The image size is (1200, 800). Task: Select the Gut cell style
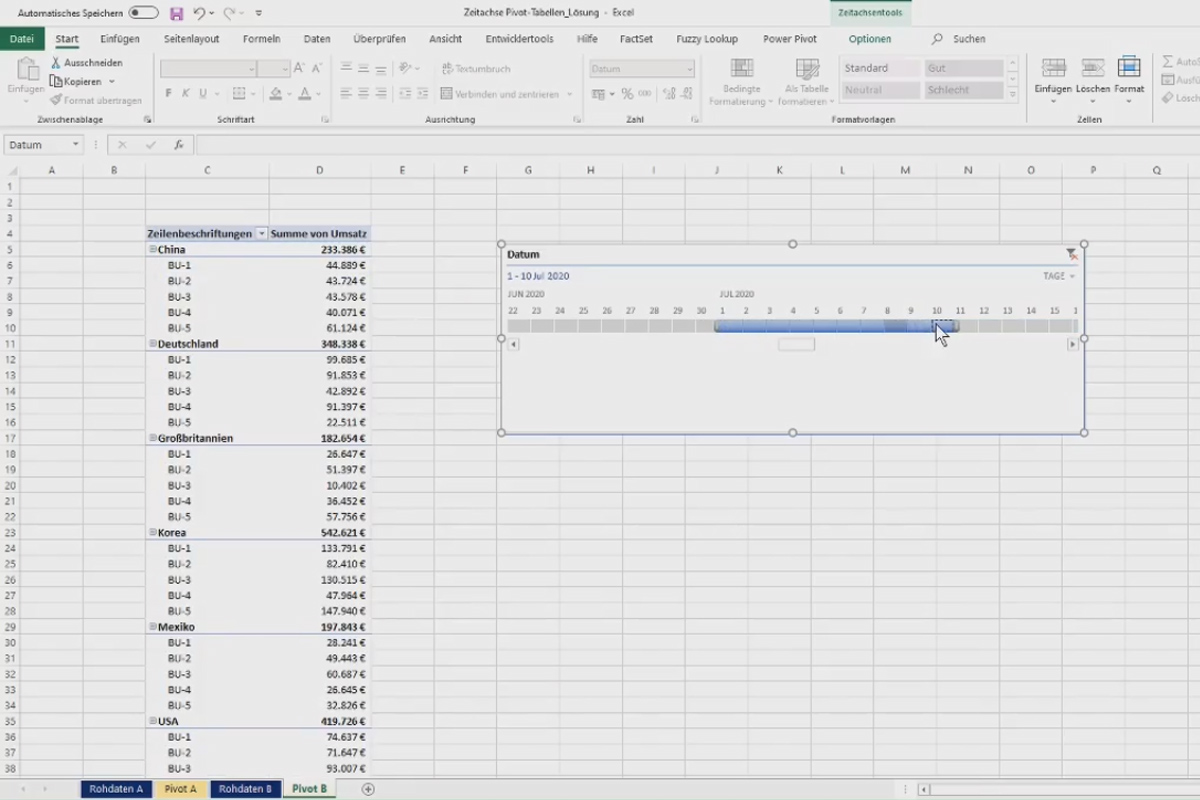pos(964,68)
